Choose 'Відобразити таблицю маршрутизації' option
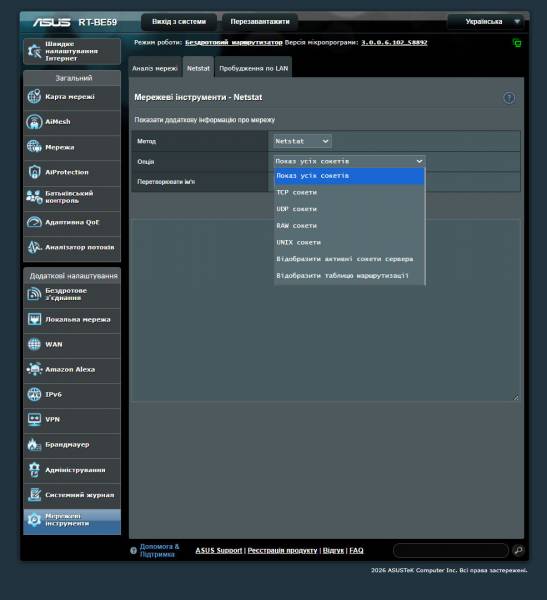 [x=349, y=276]
